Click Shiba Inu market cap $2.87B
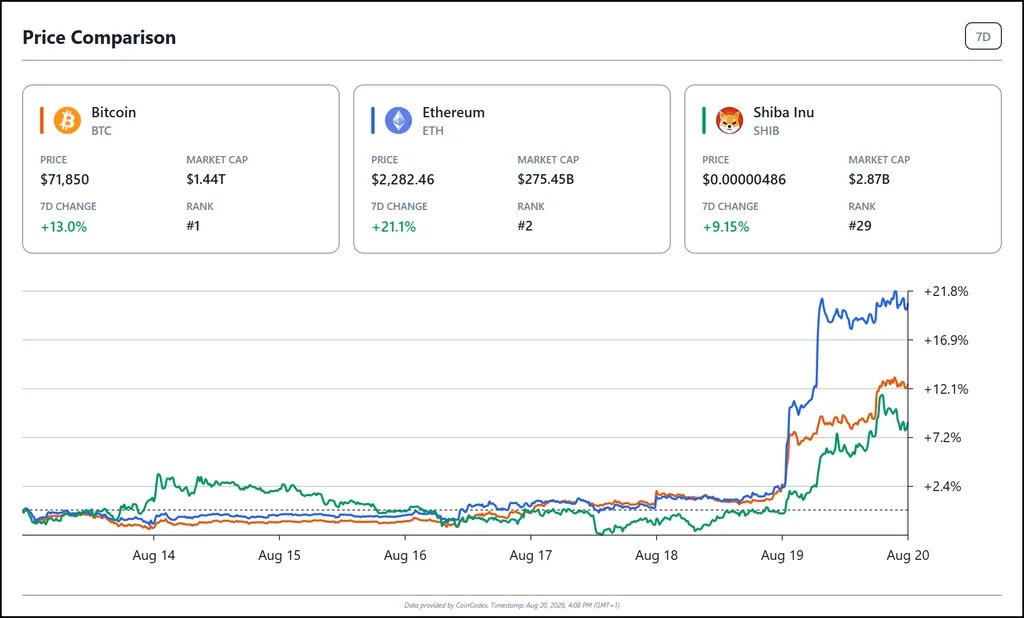Image resolution: width=1024 pixels, height=618 pixels. pos(869,179)
